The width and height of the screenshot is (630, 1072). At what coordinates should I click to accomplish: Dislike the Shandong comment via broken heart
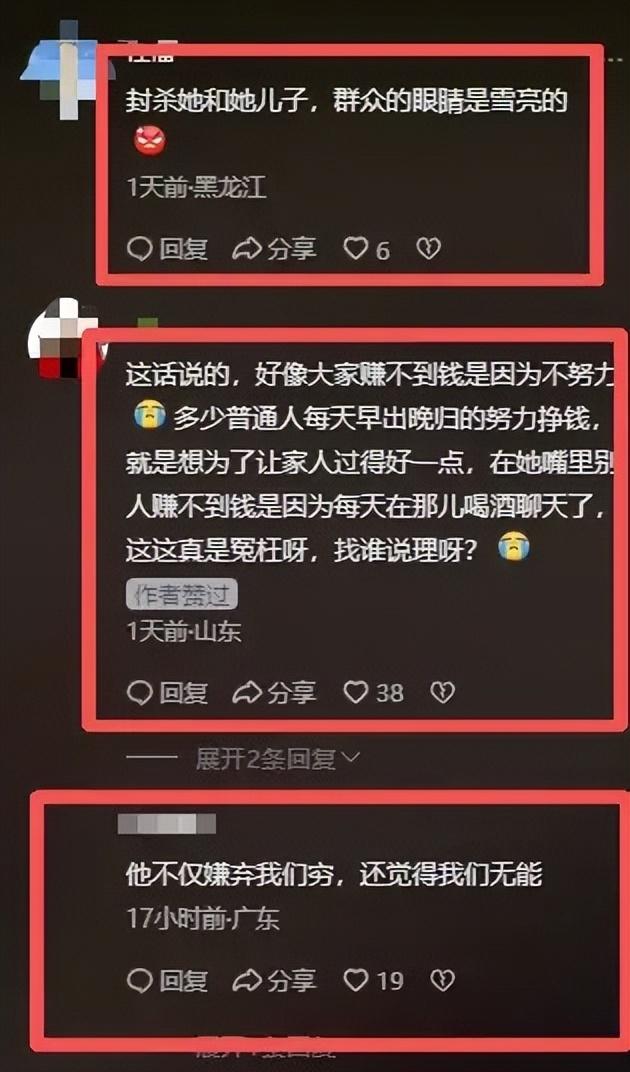coord(443,693)
